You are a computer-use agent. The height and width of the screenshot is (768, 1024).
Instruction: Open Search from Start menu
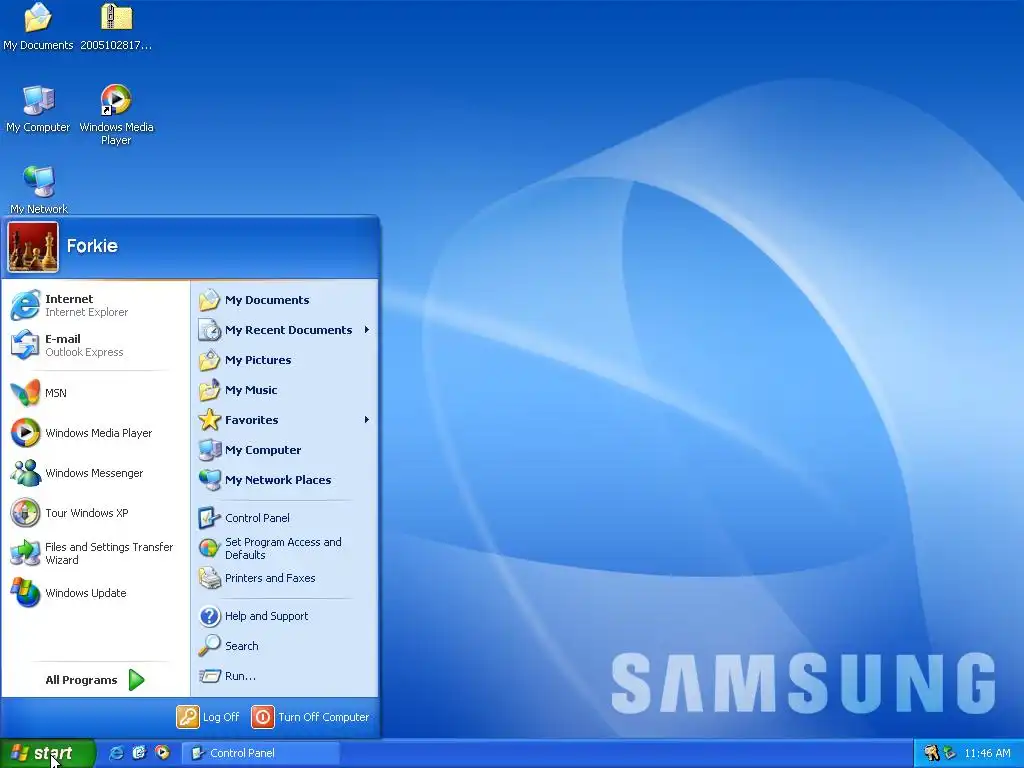tap(285, 646)
